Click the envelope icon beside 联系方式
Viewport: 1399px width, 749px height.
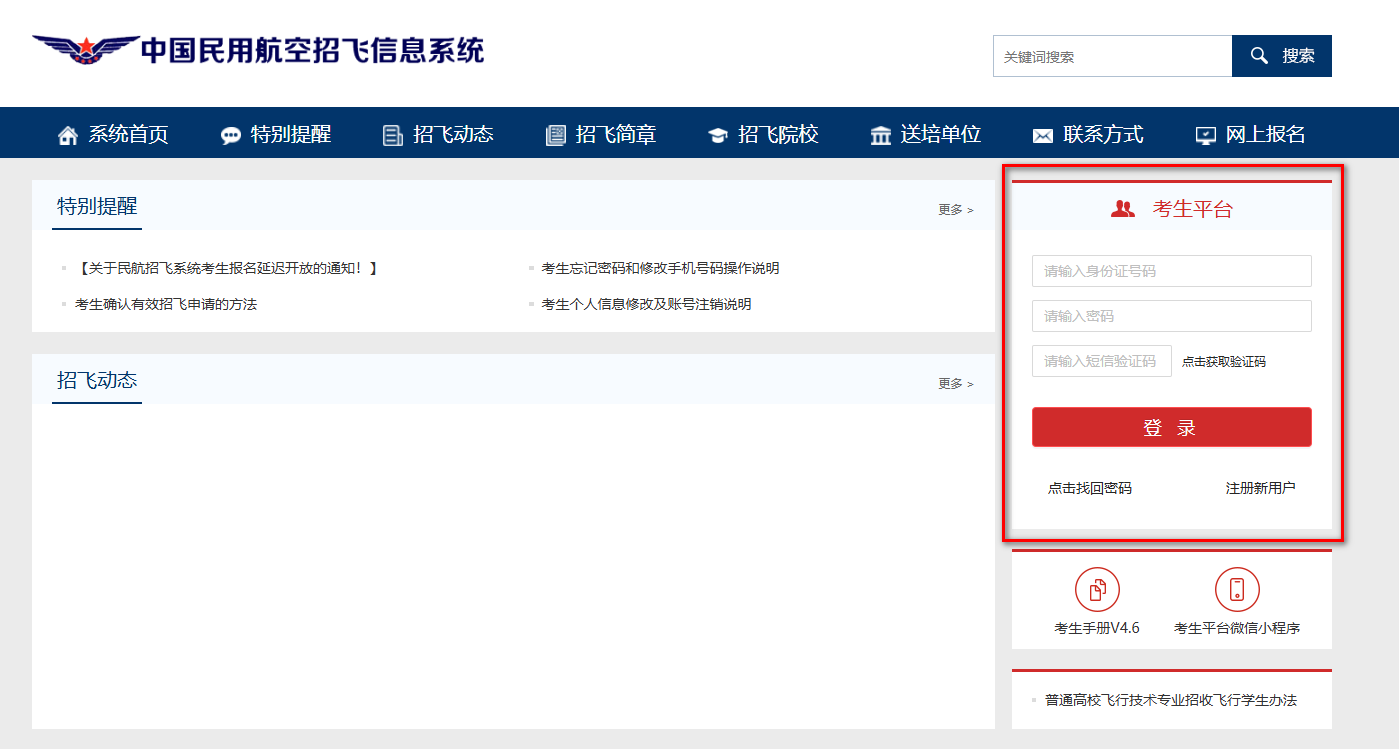pyautogui.click(x=1043, y=136)
